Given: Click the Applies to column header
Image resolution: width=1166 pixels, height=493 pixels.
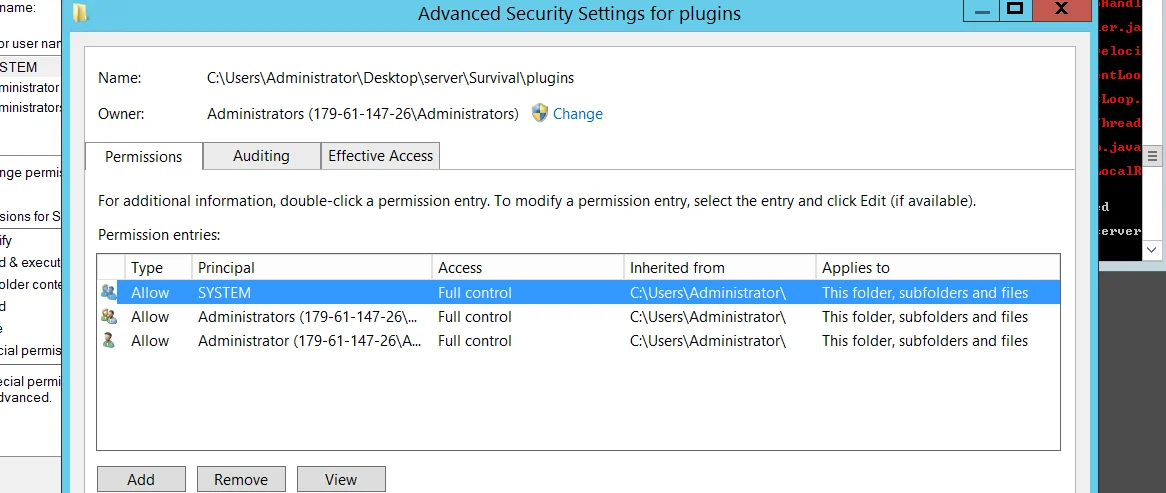Looking at the screenshot, I should [937, 268].
